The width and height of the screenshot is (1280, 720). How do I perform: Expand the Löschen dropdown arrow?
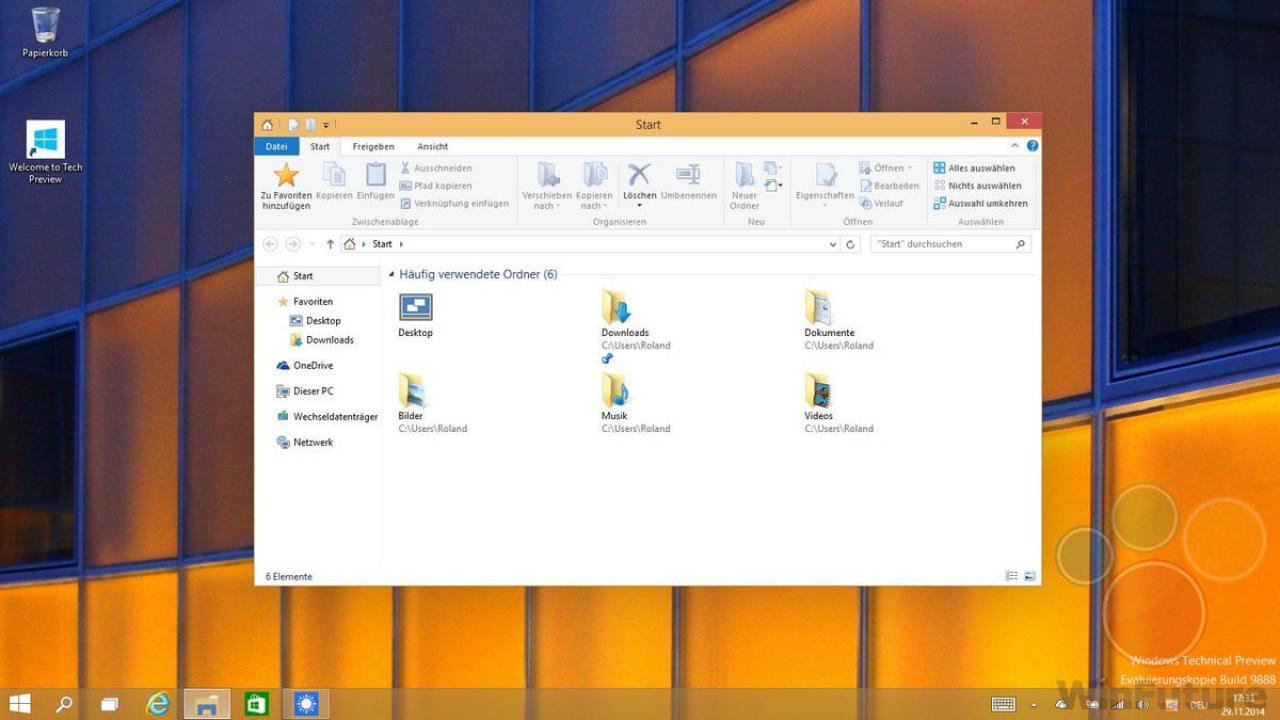click(x=639, y=206)
